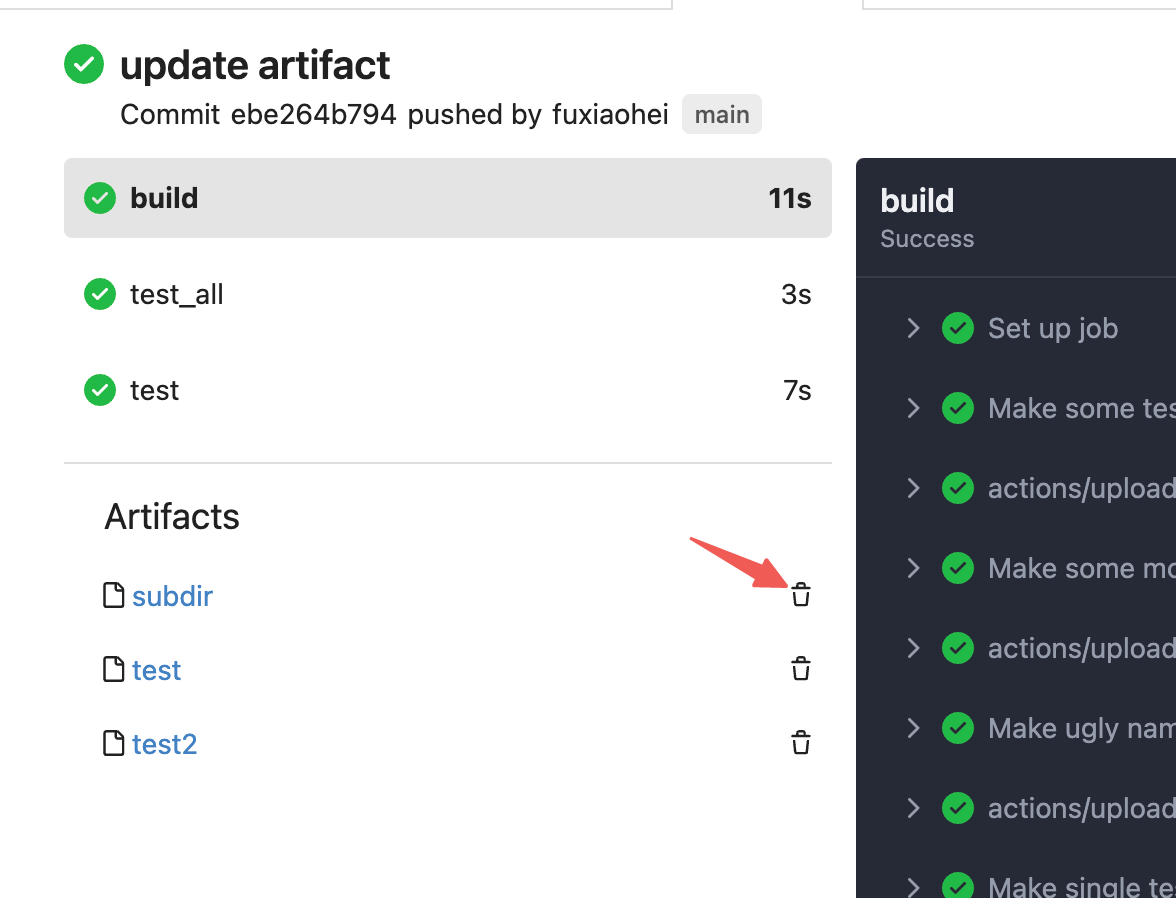The image size is (1176, 898).
Task: Remove the test2 artifact with trash icon
Action: (801, 743)
